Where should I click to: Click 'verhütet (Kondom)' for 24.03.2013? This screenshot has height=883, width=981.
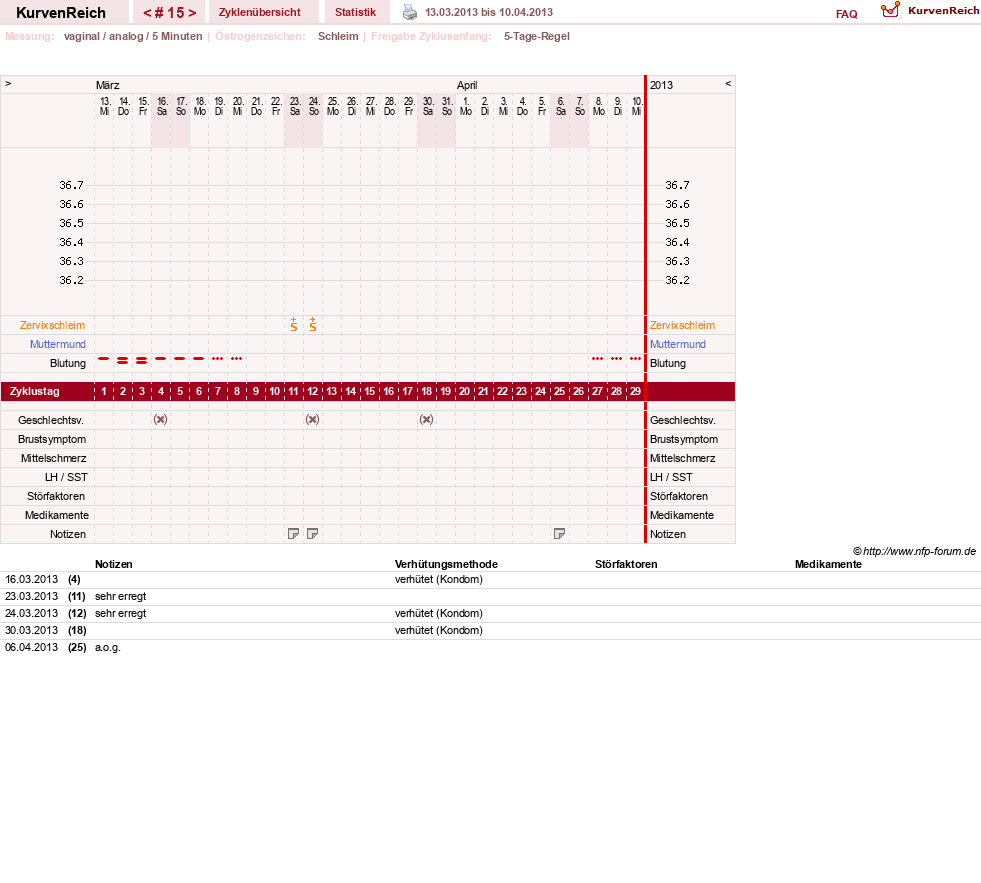pos(439,613)
